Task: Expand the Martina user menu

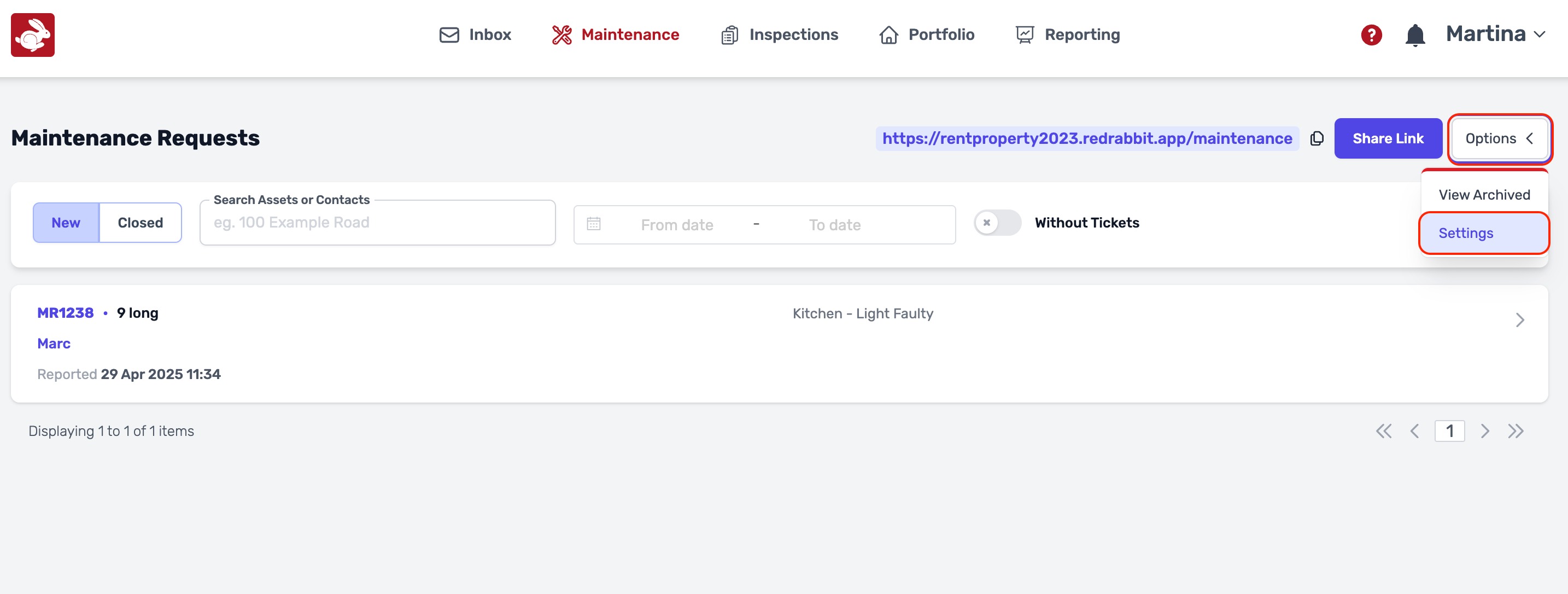Action: (x=1495, y=34)
